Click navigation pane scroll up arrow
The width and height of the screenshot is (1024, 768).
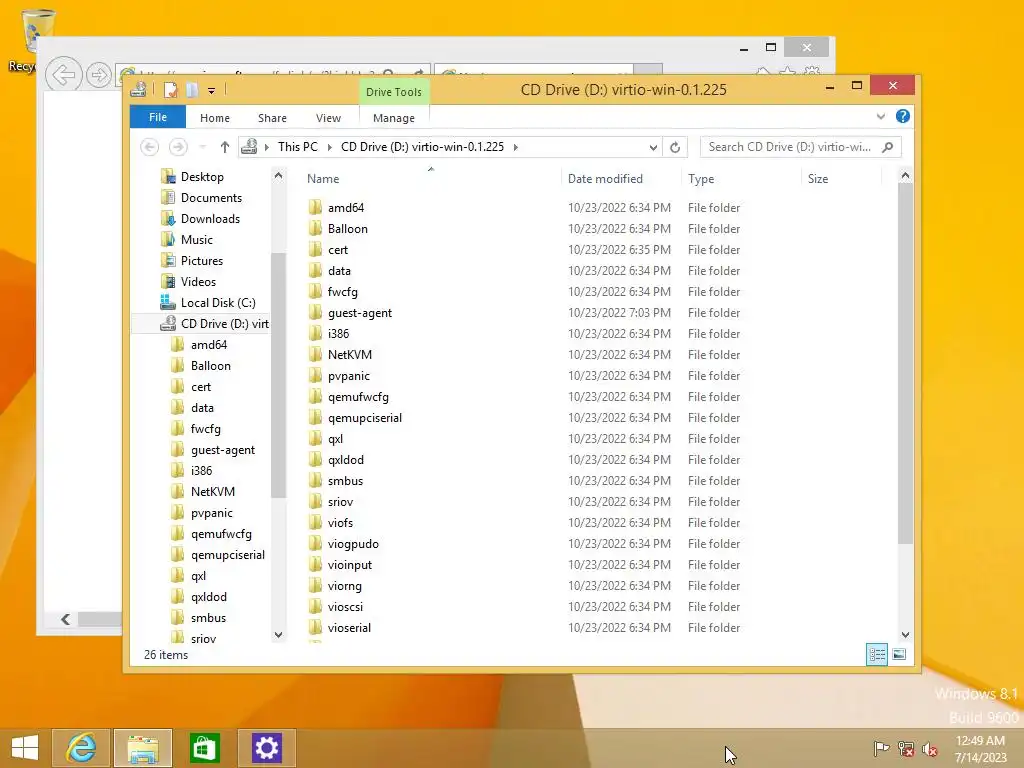tap(278, 176)
